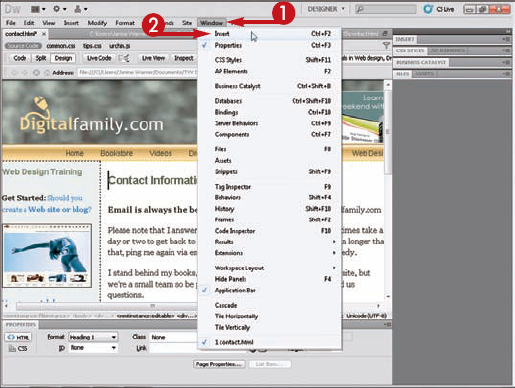The height and width of the screenshot is (388, 515).
Task: Select the HTML mode in Properties panel
Action: click(x=18, y=337)
